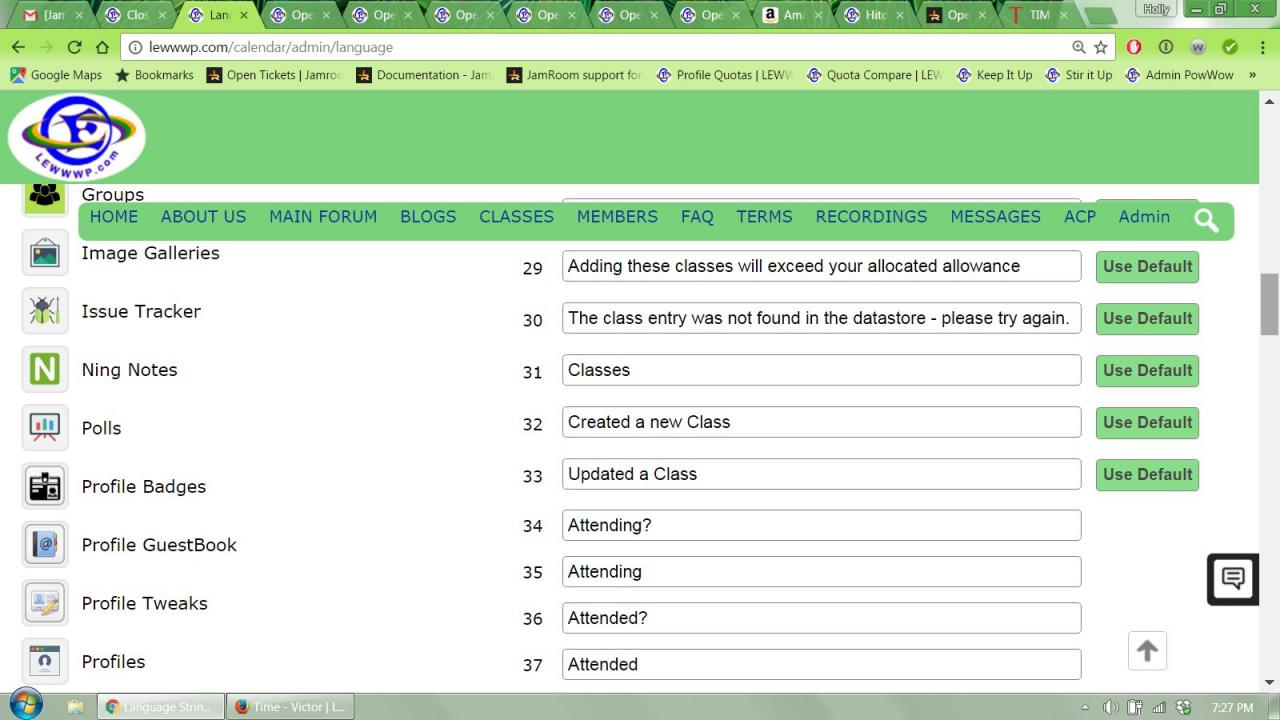Reset 'Created a new Class' to default
Viewport: 1280px width, 720px height.
tap(1147, 423)
